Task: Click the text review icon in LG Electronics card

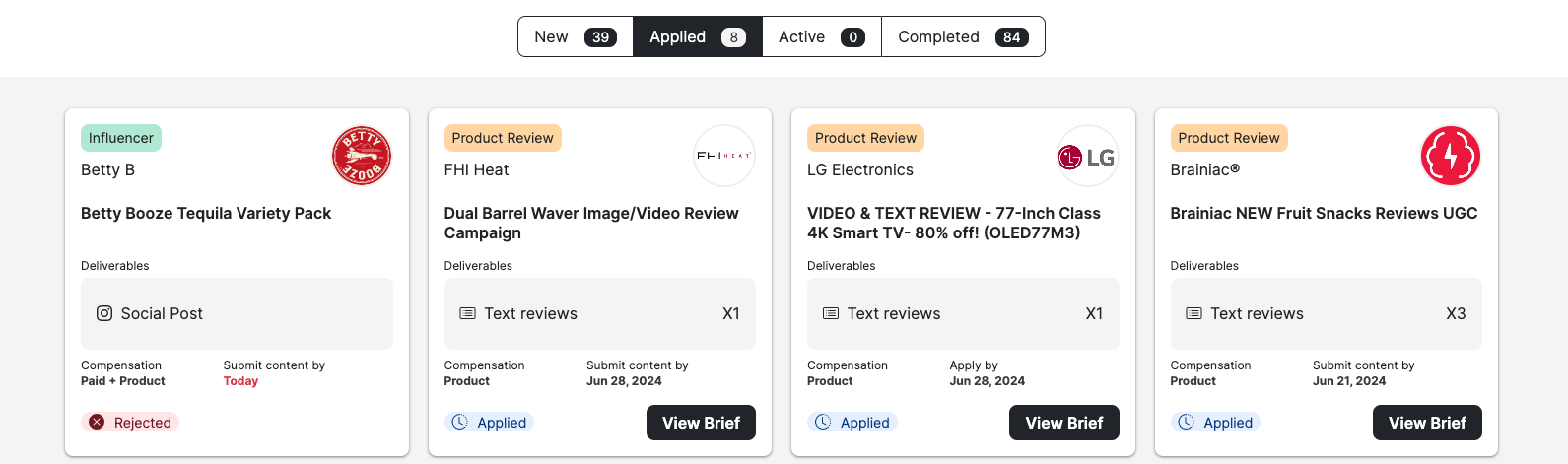Action: [831, 313]
